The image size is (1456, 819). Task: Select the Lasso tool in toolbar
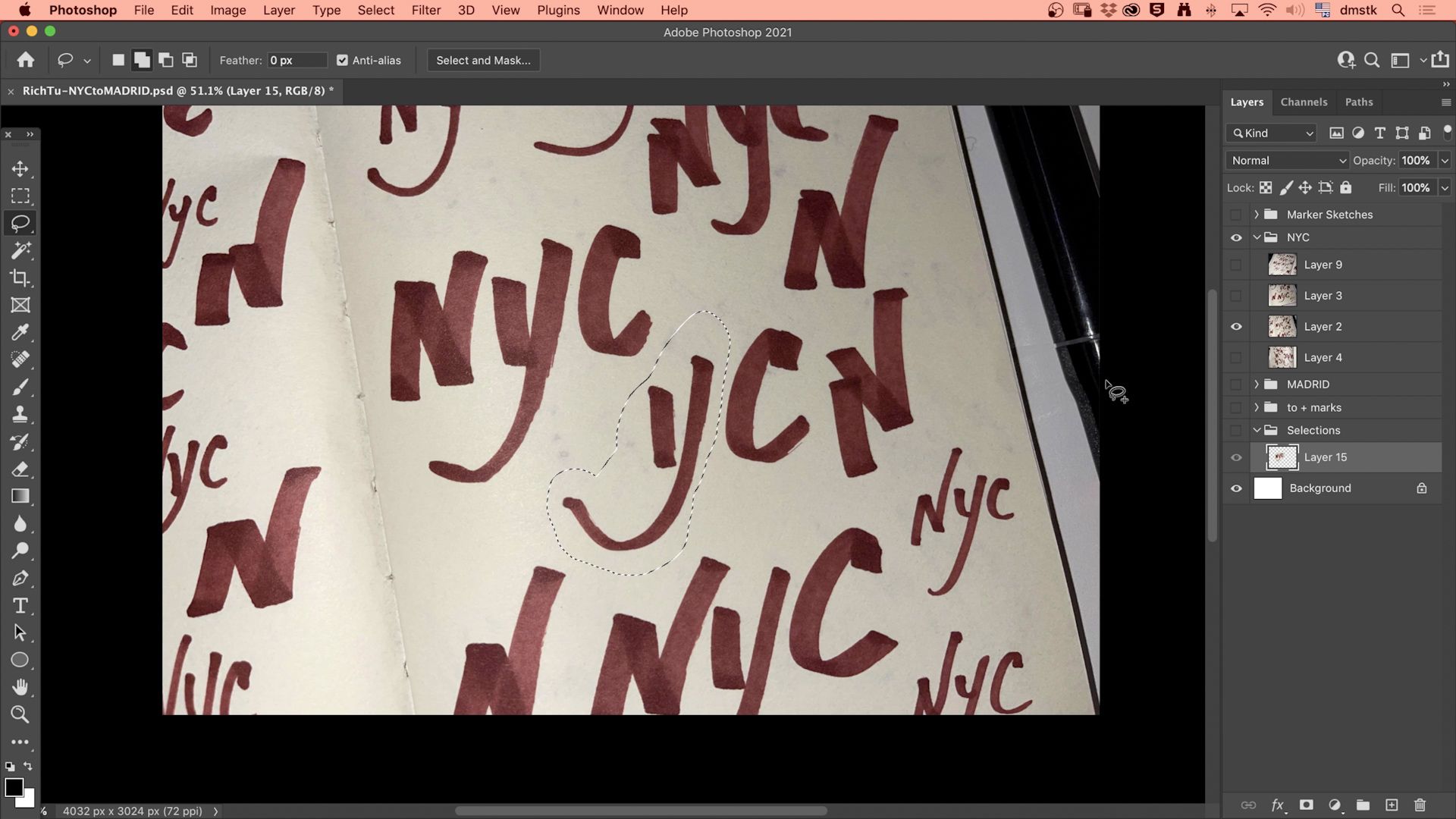click(x=20, y=223)
